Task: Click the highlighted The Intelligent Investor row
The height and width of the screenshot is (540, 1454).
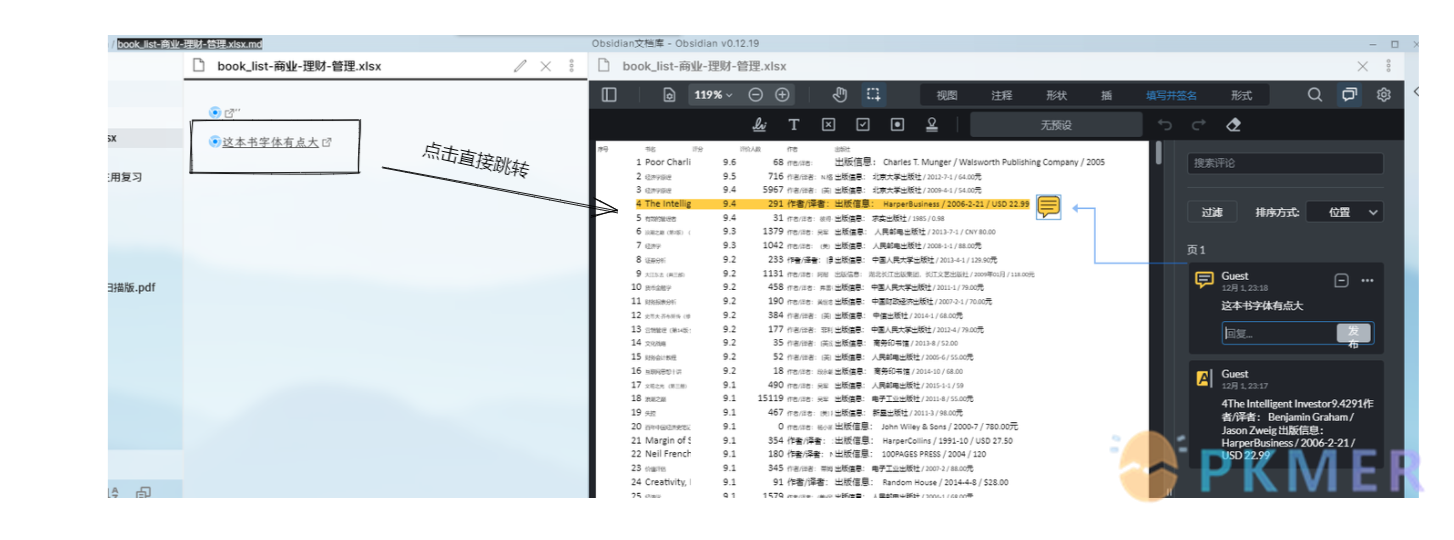Action: click(833, 204)
